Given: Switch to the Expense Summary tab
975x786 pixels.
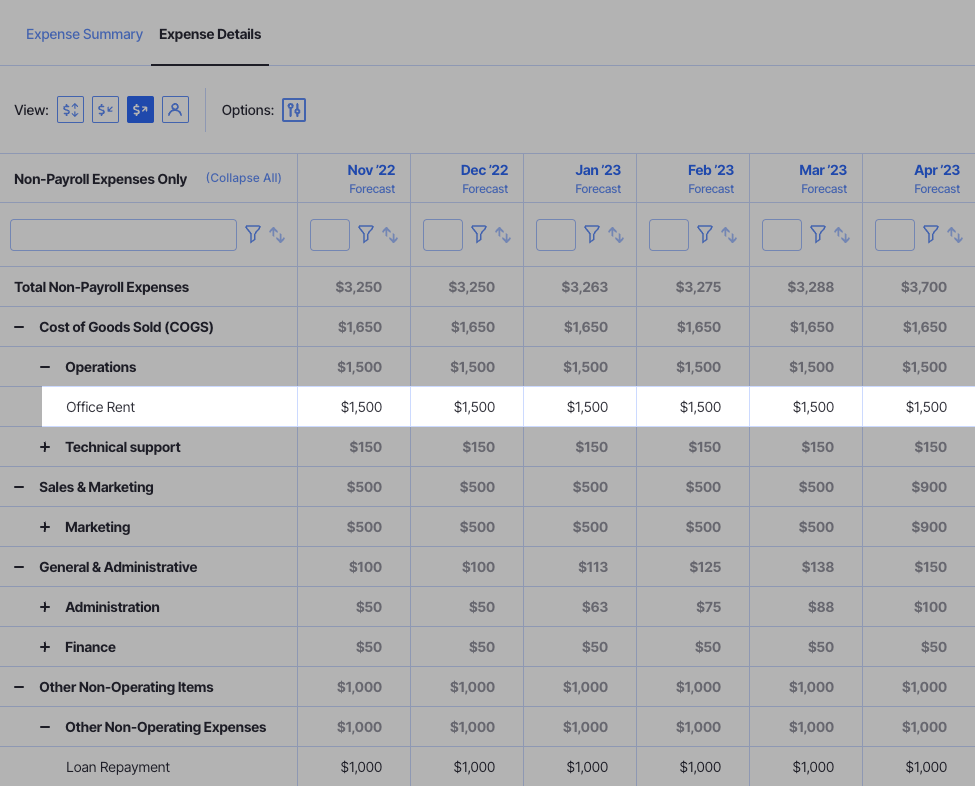Looking at the screenshot, I should (x=84, y=34).
